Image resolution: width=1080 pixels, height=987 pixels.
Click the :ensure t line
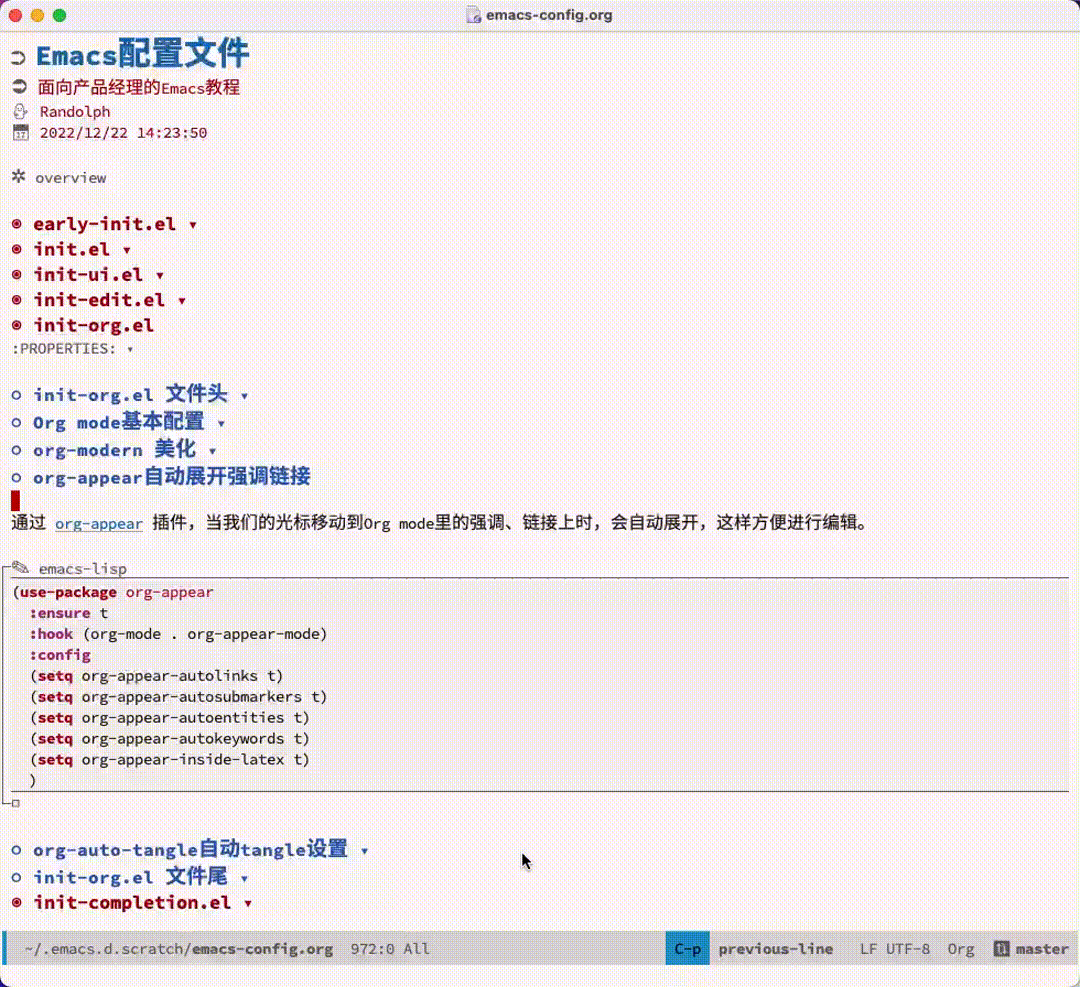coord(68,613)
